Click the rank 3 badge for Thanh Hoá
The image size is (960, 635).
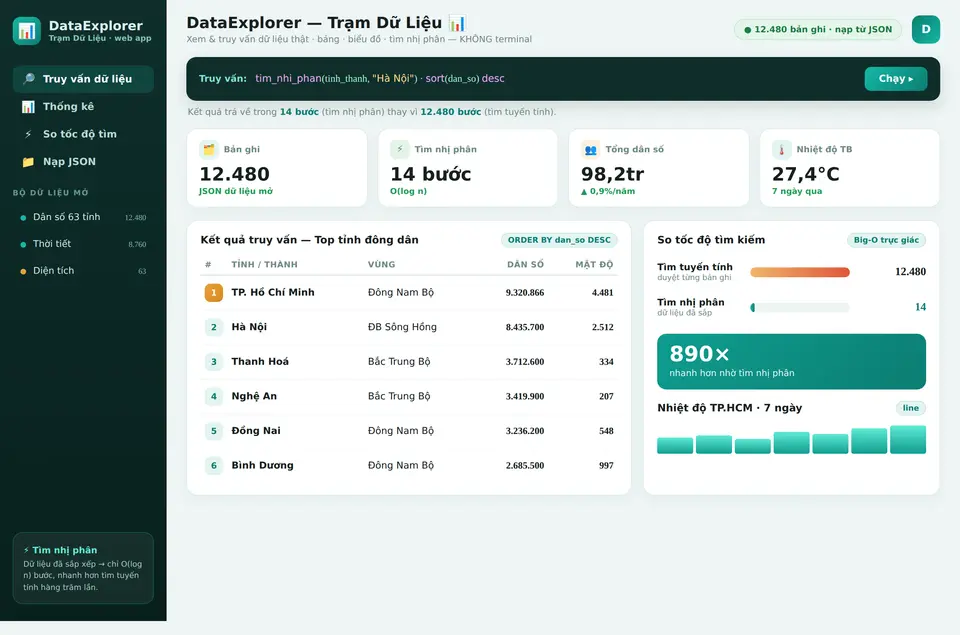pos(214,362)
